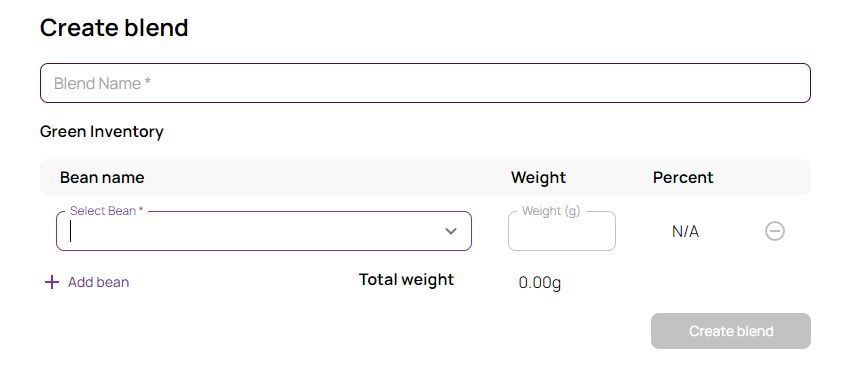Open the Select Bean combo box

point(264,231)
